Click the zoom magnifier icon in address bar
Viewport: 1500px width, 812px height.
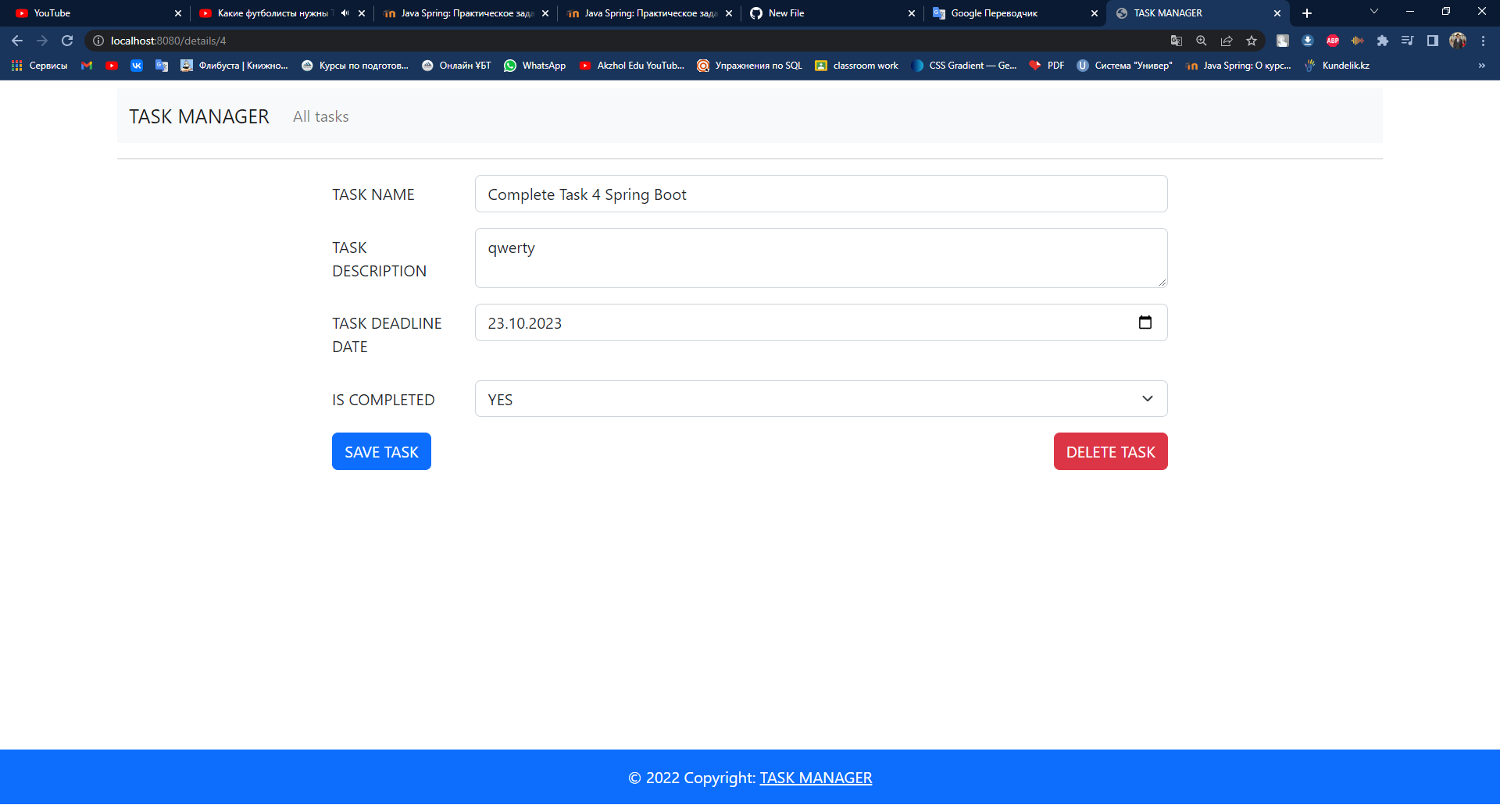[1202, 41]
